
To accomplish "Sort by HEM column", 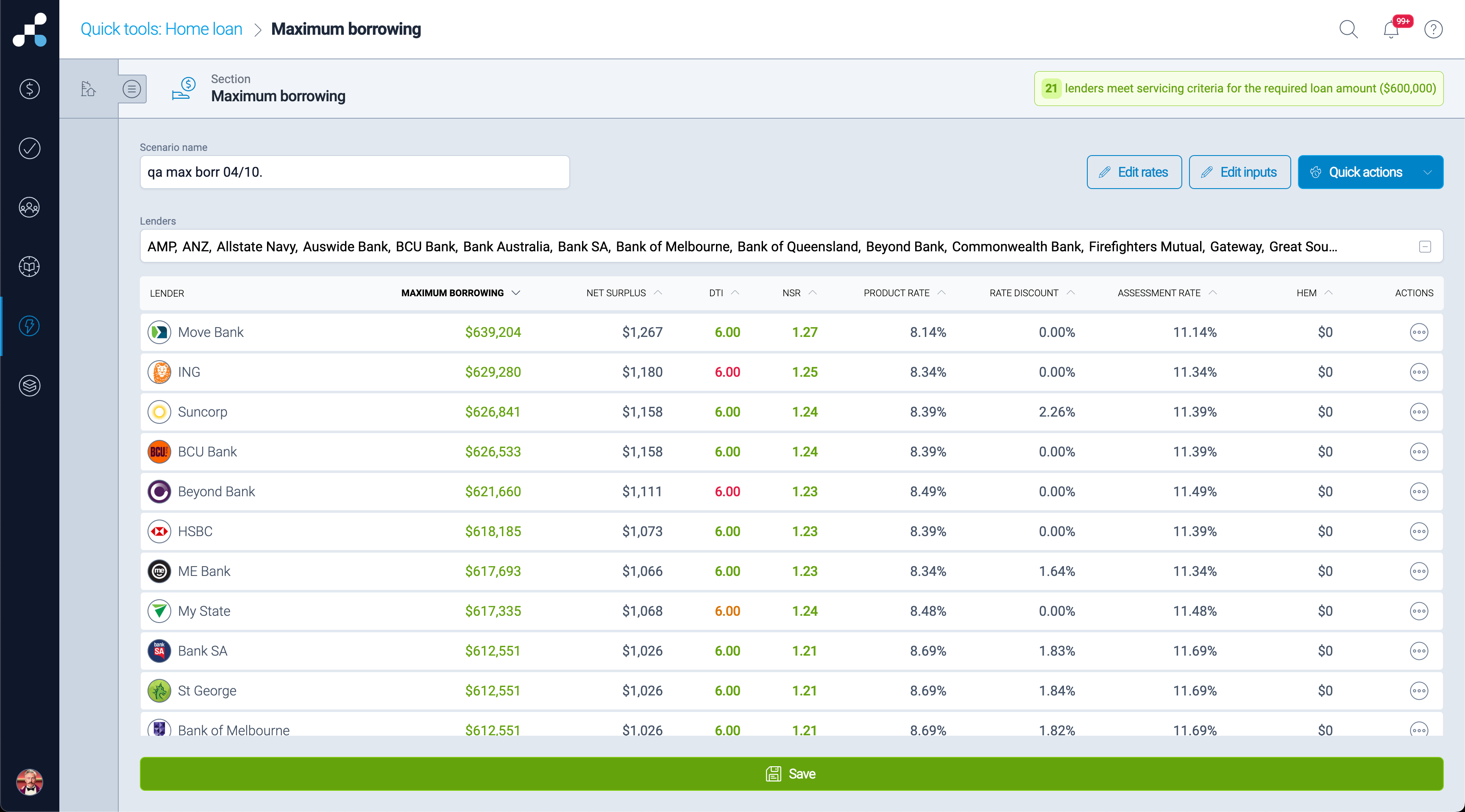I will (1314, 293).
